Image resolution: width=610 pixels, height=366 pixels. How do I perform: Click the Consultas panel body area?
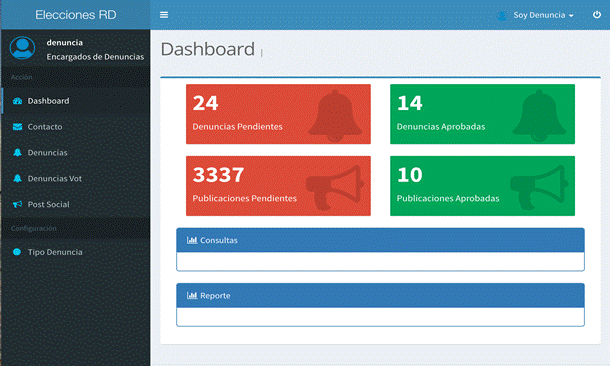pyautogui.click(x=380, y=261)
